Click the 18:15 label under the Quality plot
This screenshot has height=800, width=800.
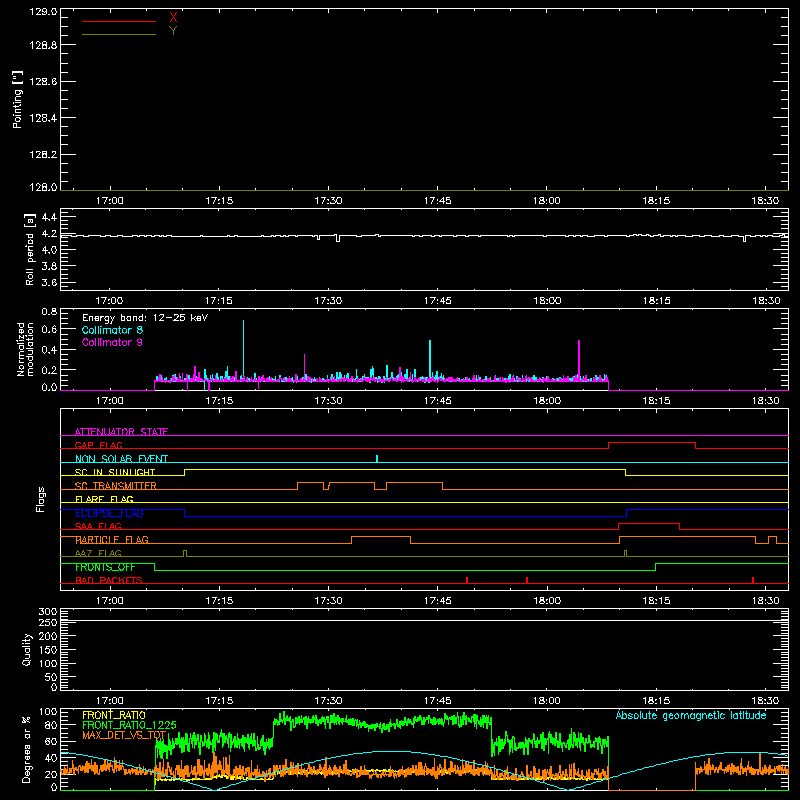coord(656,701)
